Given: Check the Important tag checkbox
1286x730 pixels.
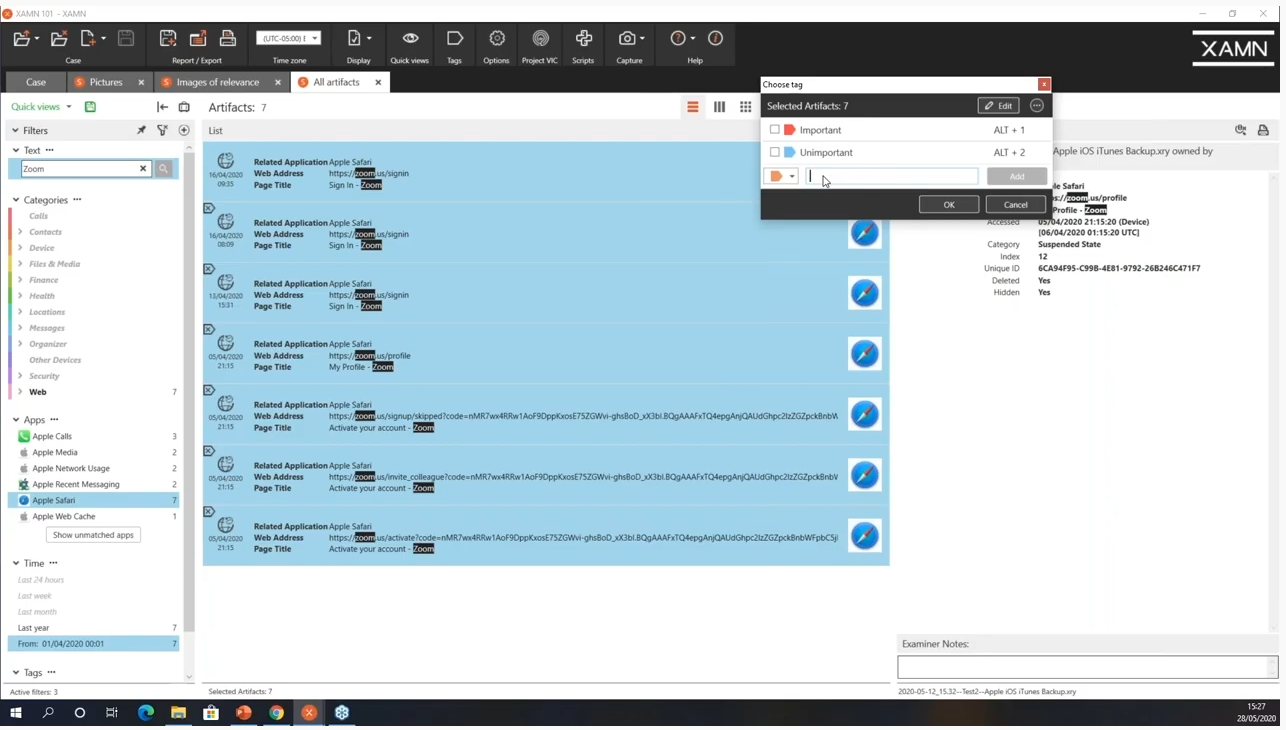Looking at the screenshot, I should point(775,130).
